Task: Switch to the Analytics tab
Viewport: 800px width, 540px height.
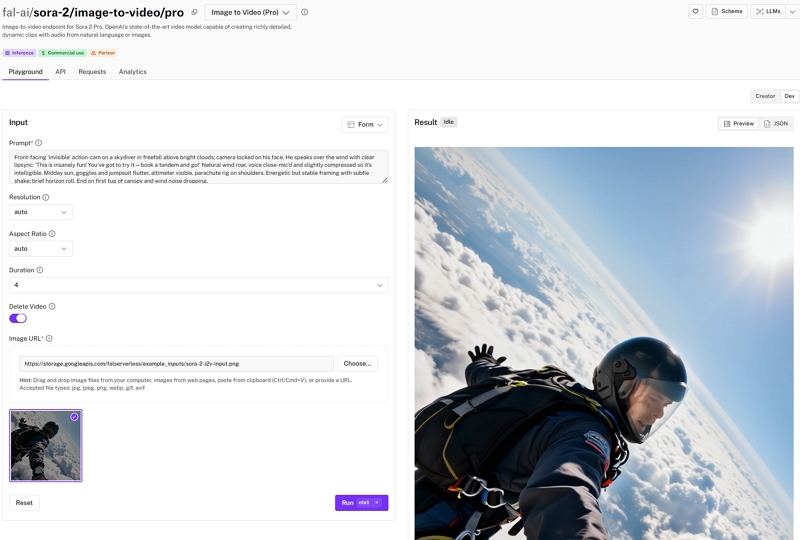Action: click(133, 72)
